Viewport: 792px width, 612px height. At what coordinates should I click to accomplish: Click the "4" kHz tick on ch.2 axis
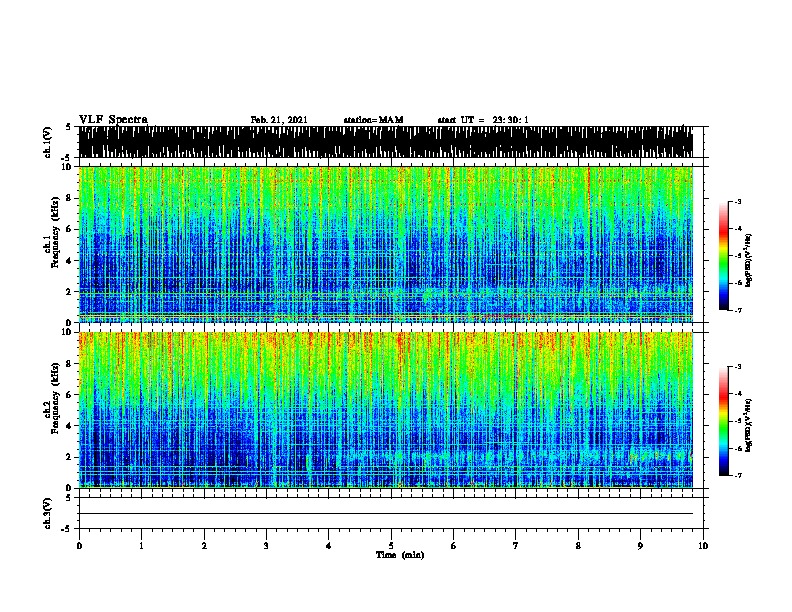pos(69,426)
